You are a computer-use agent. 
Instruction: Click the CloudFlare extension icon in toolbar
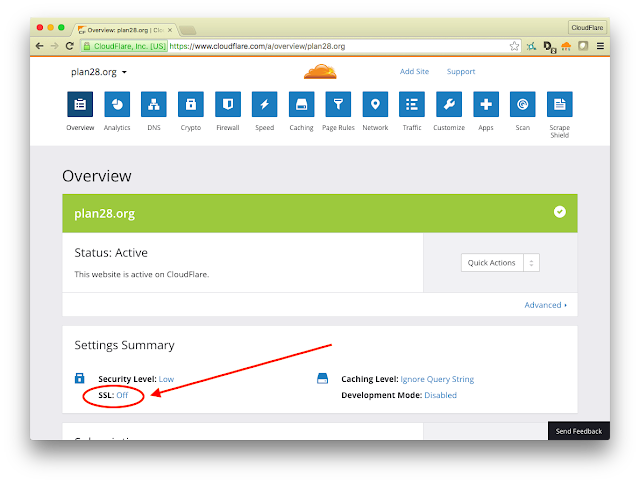(566, 46)
